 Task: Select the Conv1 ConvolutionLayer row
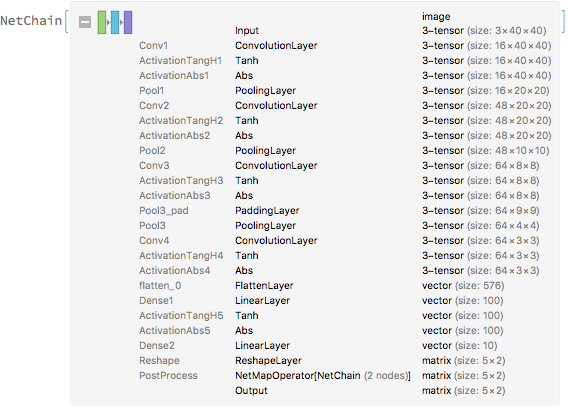[x=345, y=46]
